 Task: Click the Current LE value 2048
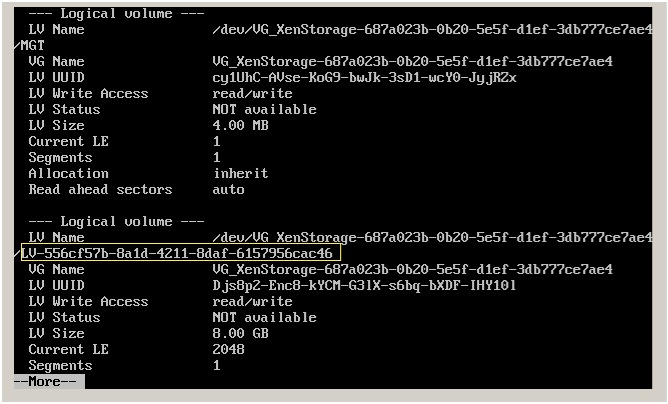point(228,349)
